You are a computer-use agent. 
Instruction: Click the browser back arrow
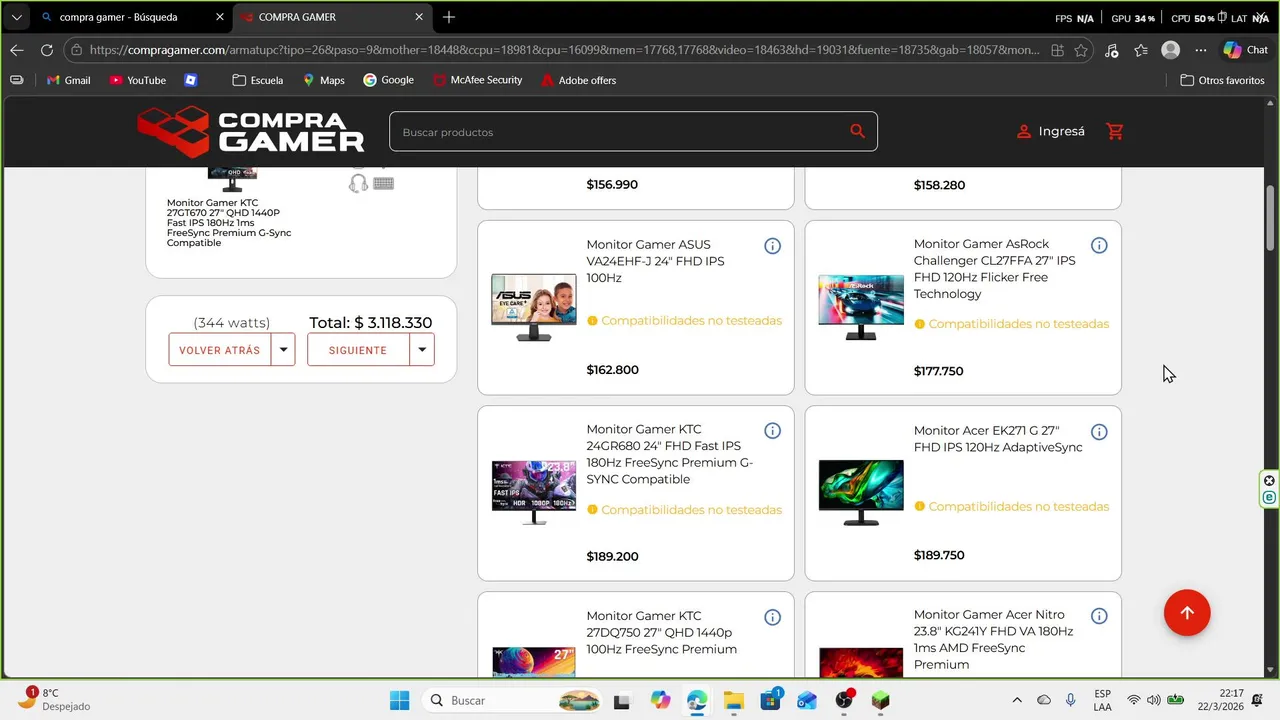(17, 50)
